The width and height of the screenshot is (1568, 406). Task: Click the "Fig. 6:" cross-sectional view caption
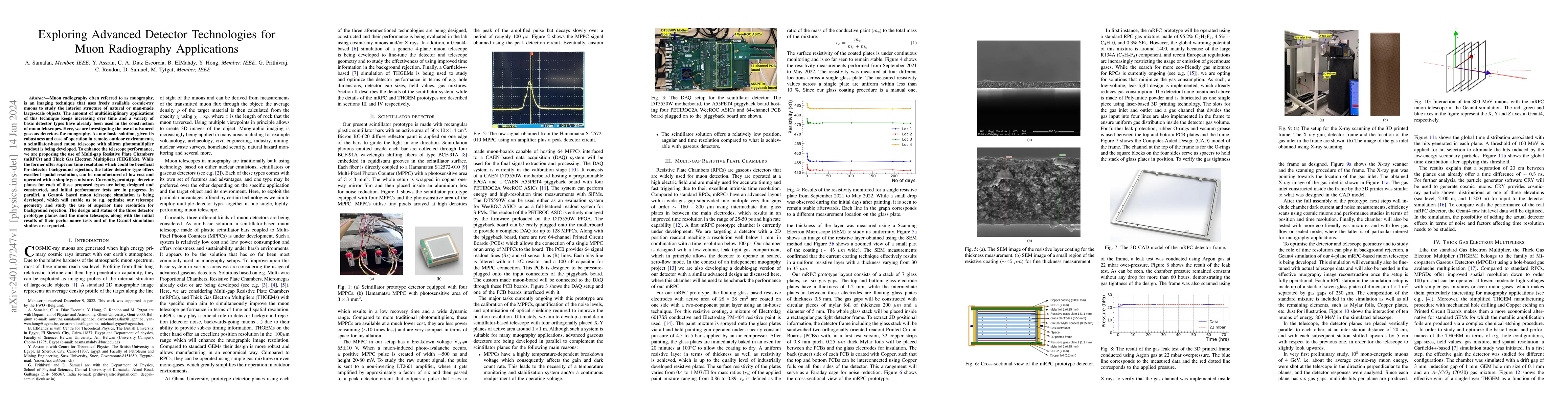click(1029, 363)
